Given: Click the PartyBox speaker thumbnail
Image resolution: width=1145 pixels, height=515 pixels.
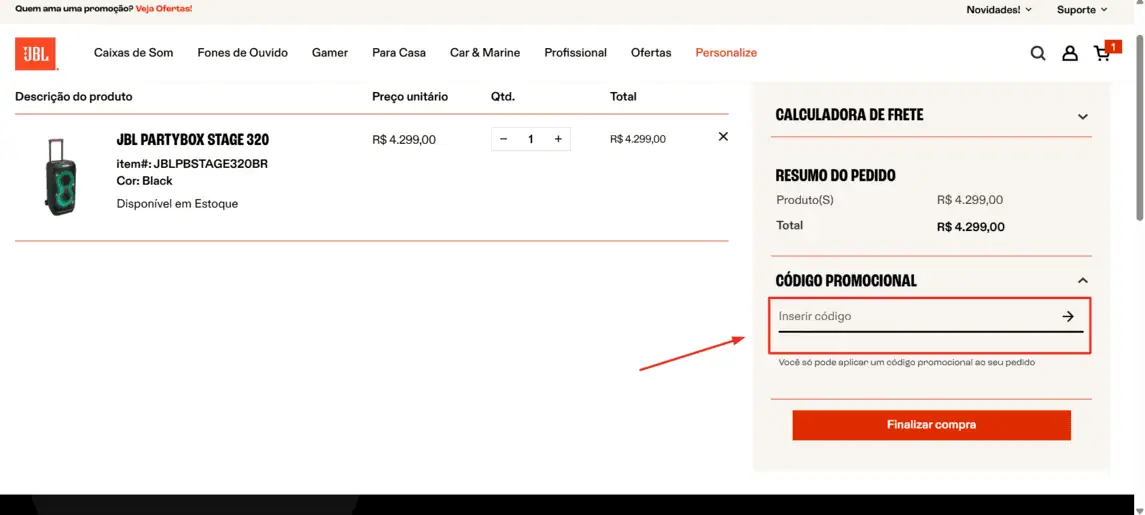Looking at the screenshot, I should [61, 176].
